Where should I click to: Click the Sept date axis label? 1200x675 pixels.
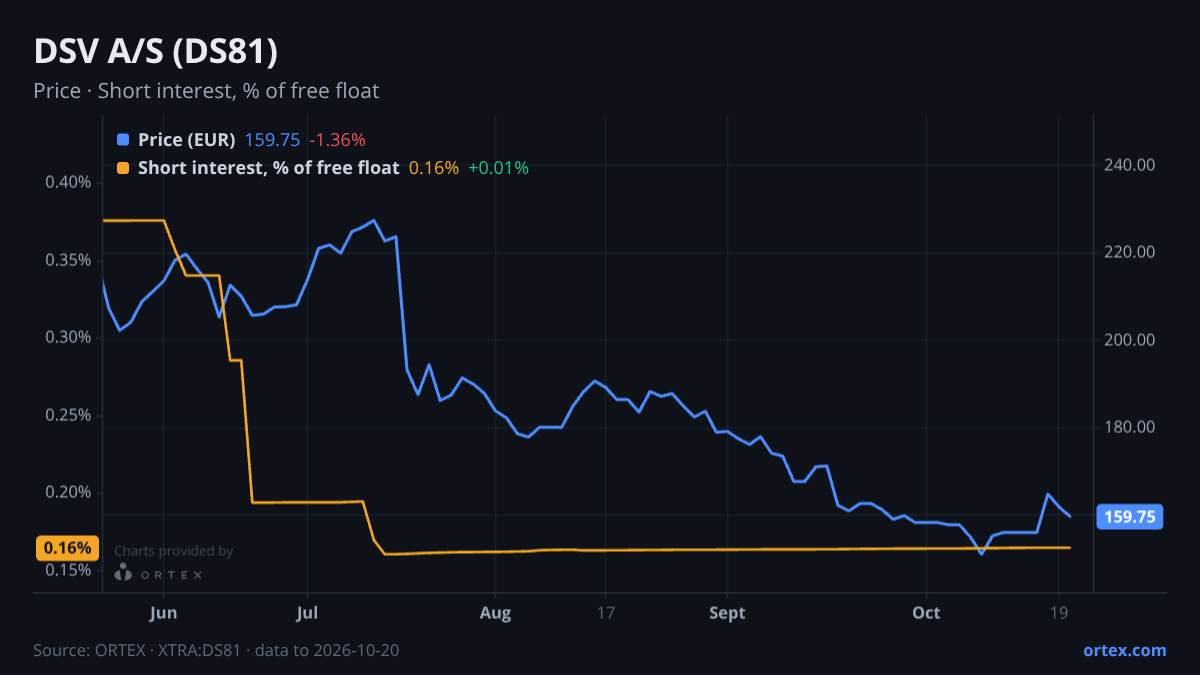click(x=727, y=613)
